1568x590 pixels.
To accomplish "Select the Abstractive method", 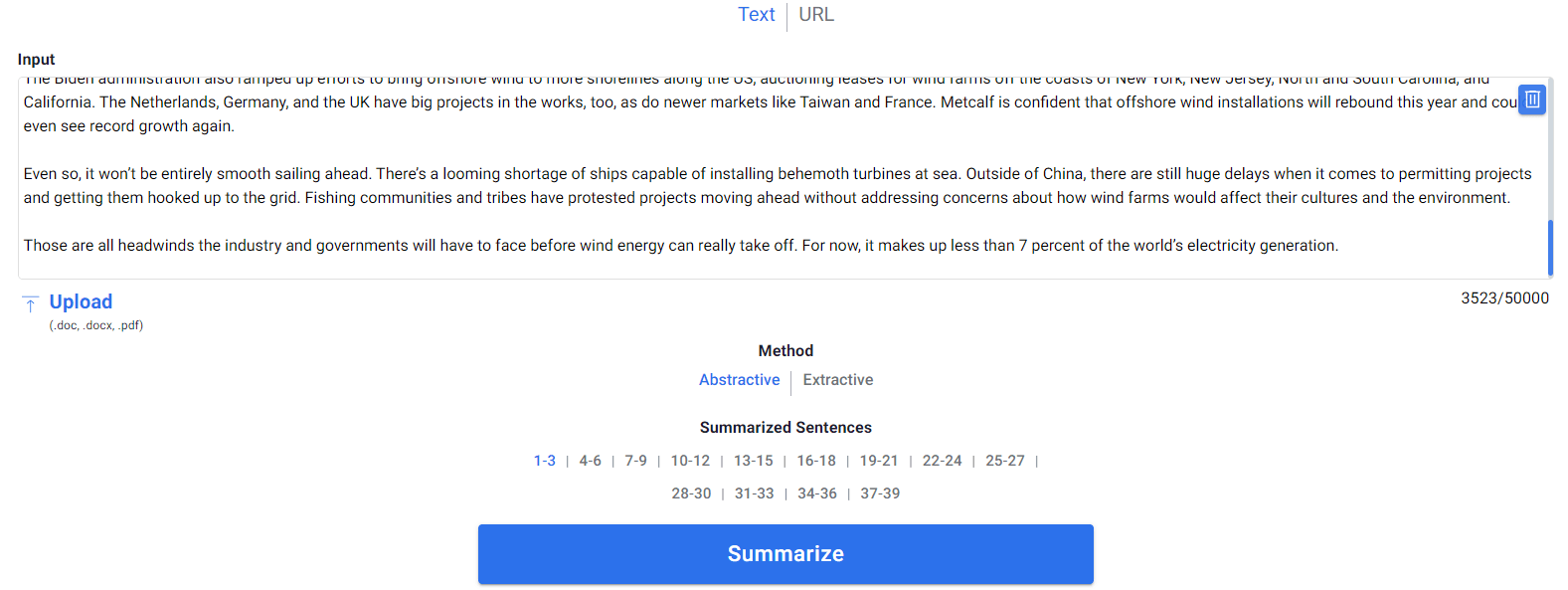I will (x=739, y=380).
